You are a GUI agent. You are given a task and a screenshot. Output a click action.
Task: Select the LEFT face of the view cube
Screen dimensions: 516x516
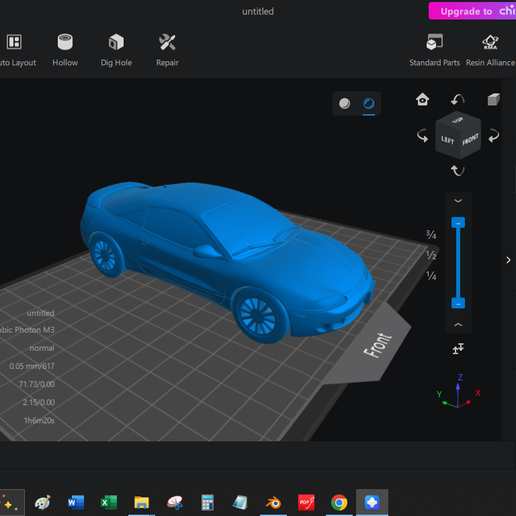tap(447, 141)
